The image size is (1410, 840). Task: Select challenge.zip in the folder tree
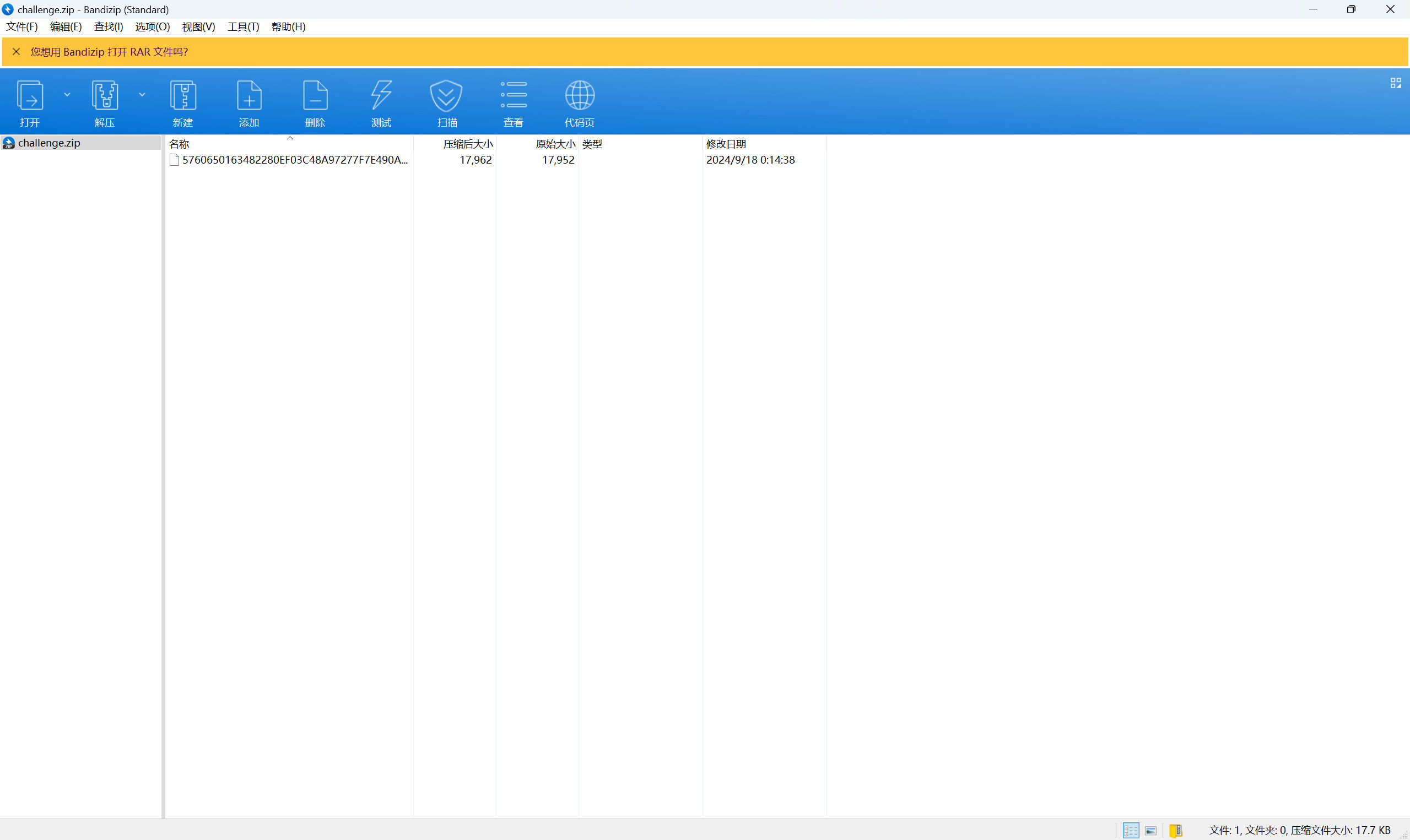[81, 143]
